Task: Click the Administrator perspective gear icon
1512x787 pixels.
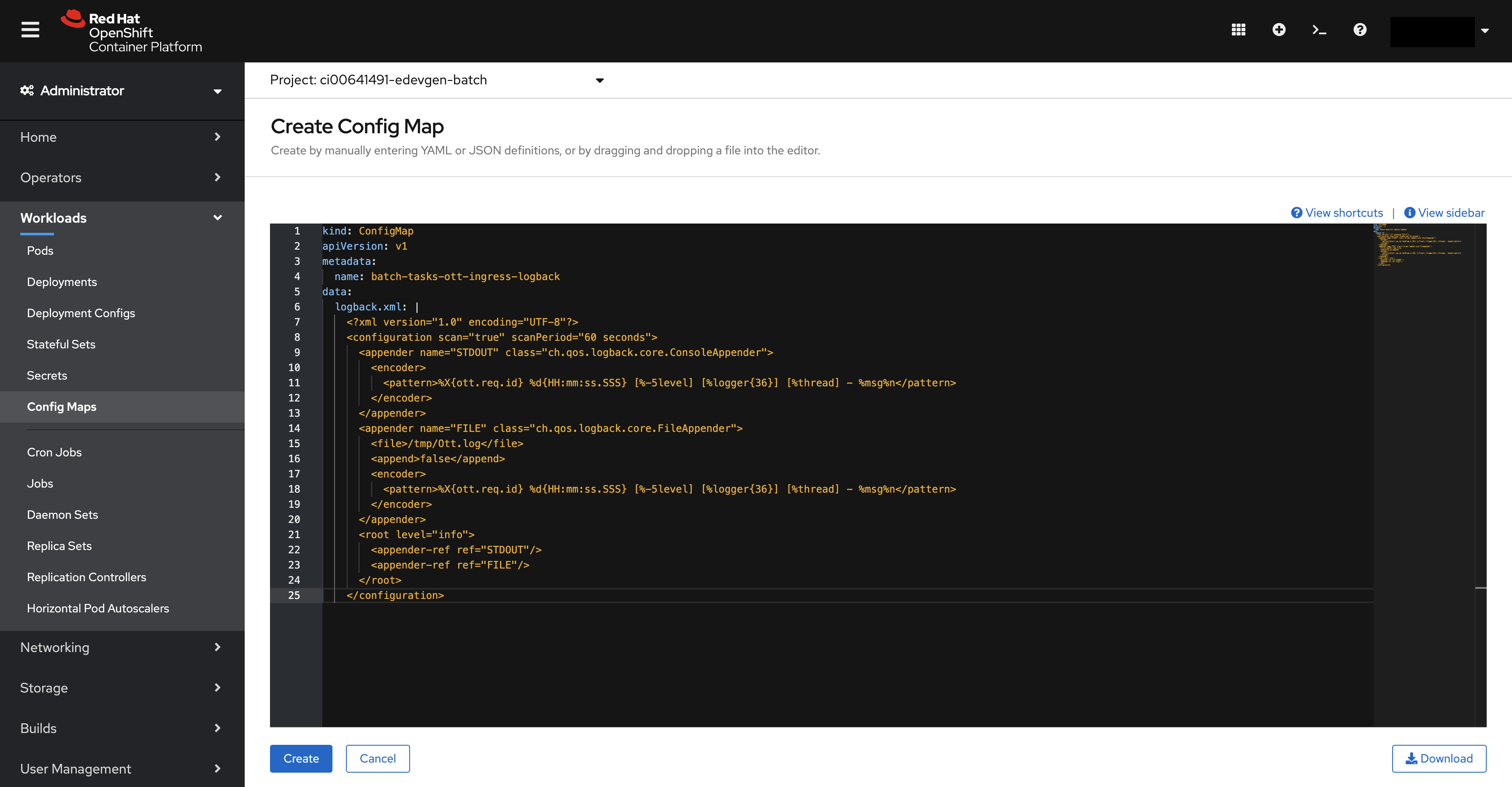Action: point(27,90)
